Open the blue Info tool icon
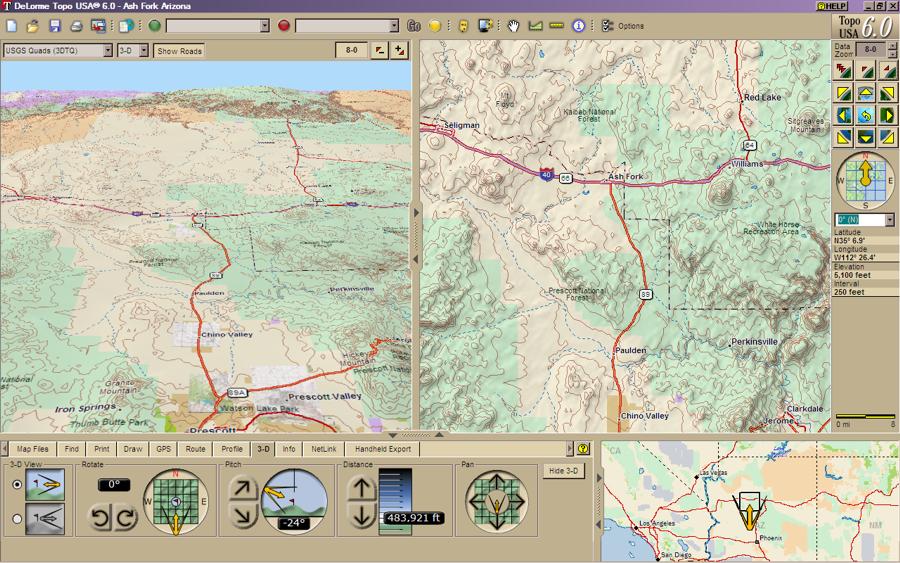The height and width of the screenshot is (563, 900). click(578, 25)
